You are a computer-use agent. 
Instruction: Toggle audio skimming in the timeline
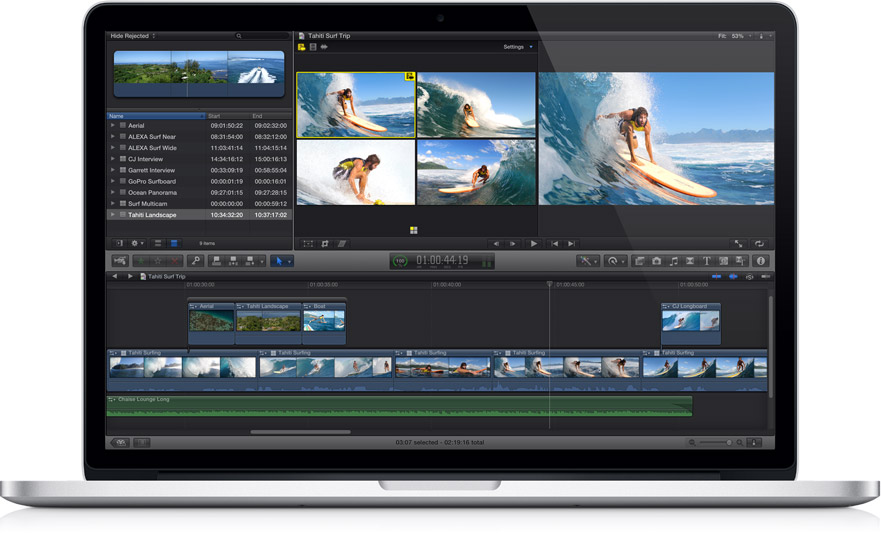(x=733, y=277)
